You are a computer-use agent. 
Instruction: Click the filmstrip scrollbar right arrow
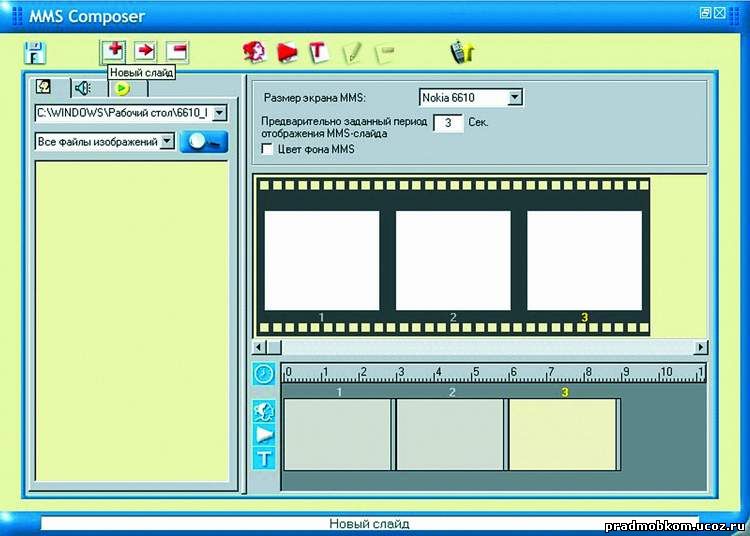pyautogui.click(x=701, y=347)
